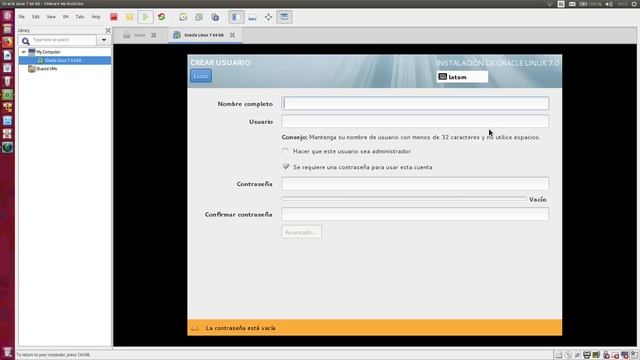Click the Avanzado... button
Image resolution: width=640 pixels, height=360 pixels.
pyautogui.click(x=301, y=232)
